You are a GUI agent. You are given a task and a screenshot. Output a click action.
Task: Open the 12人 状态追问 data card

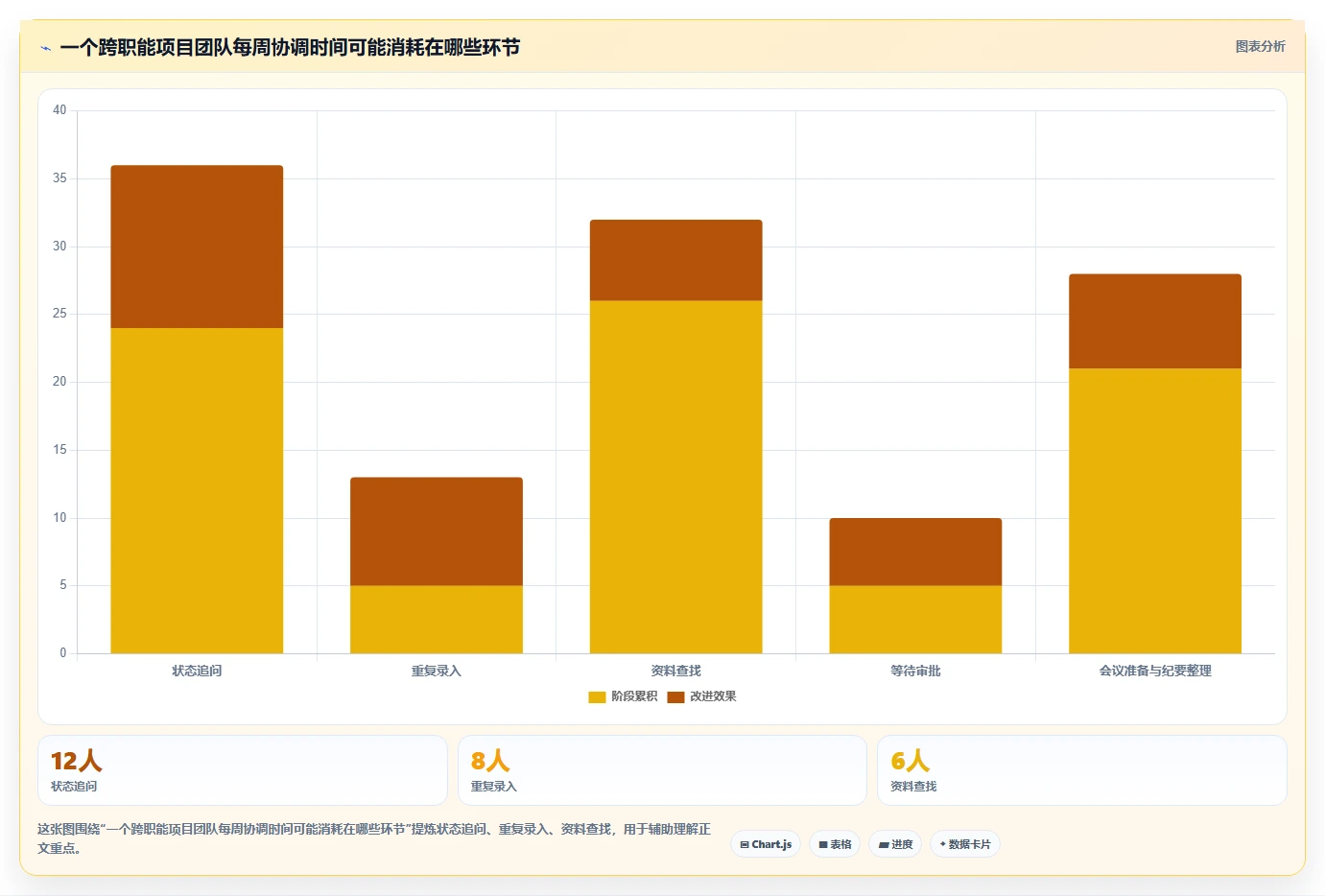click(243, 770)
